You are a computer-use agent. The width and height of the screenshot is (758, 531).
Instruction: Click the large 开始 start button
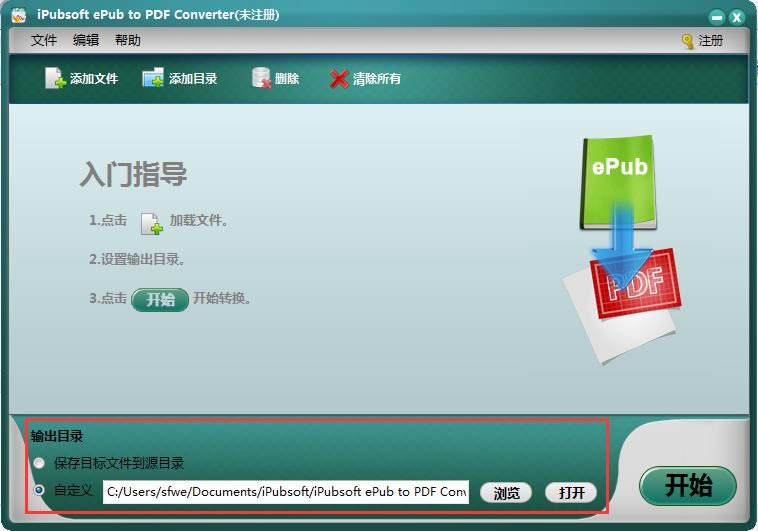(688, 485)
